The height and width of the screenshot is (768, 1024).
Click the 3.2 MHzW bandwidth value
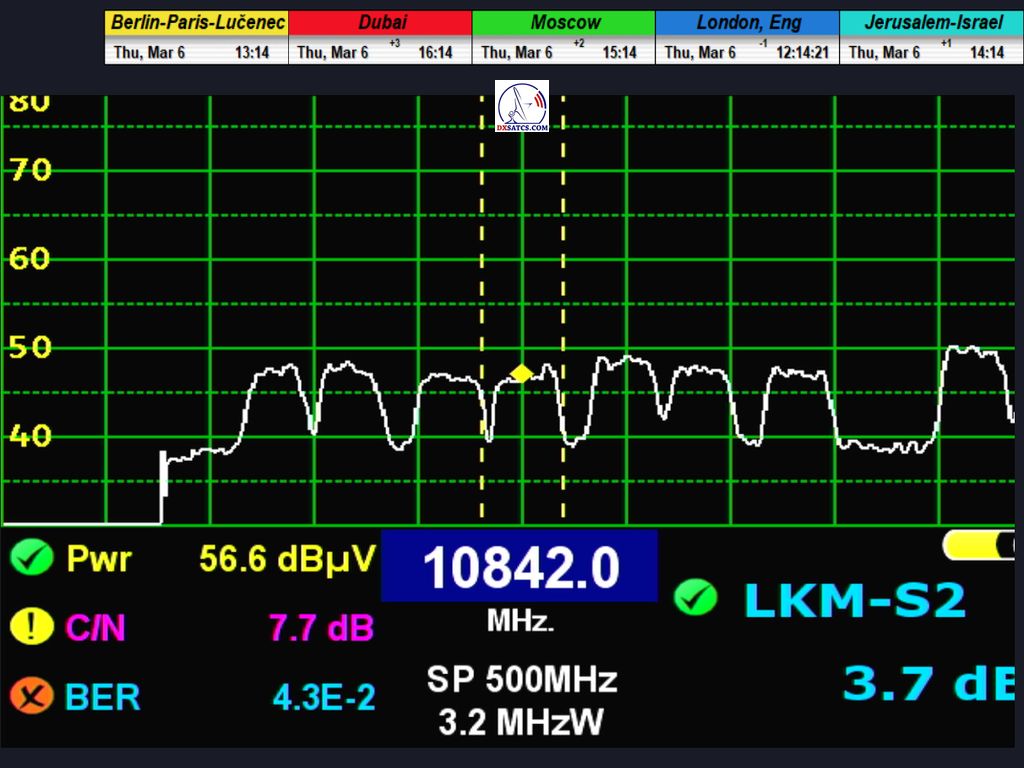[521, 722]
